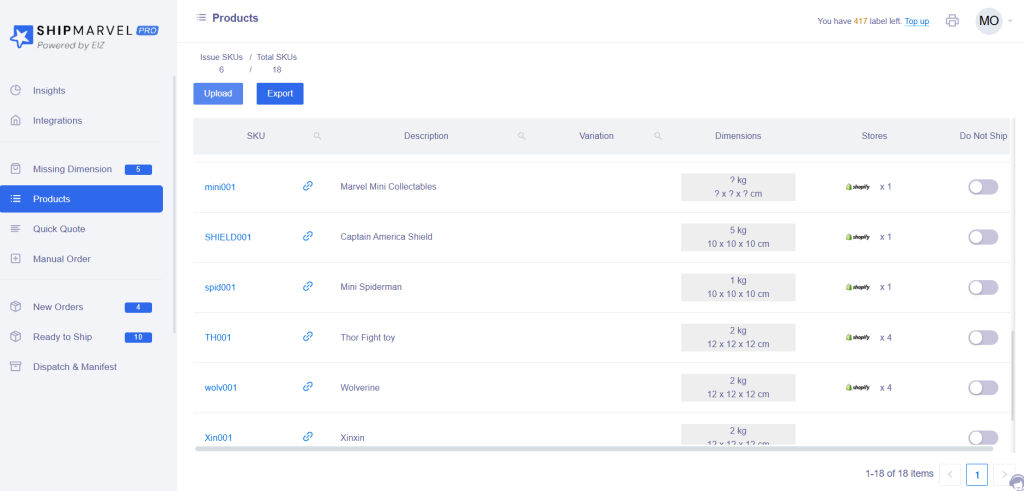Toggle Do Not Ship for Marvel Mini Collectables
This screenshot has height=491, width=1024.
982,187
